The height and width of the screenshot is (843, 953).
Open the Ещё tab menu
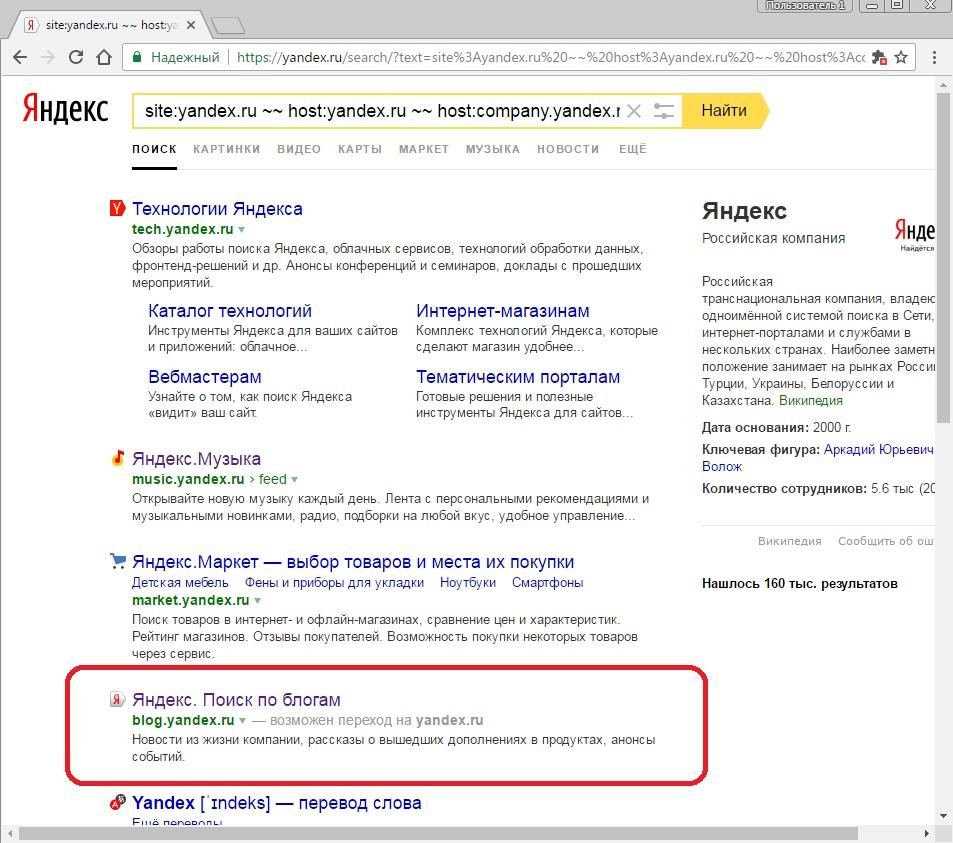coord(632,149)
